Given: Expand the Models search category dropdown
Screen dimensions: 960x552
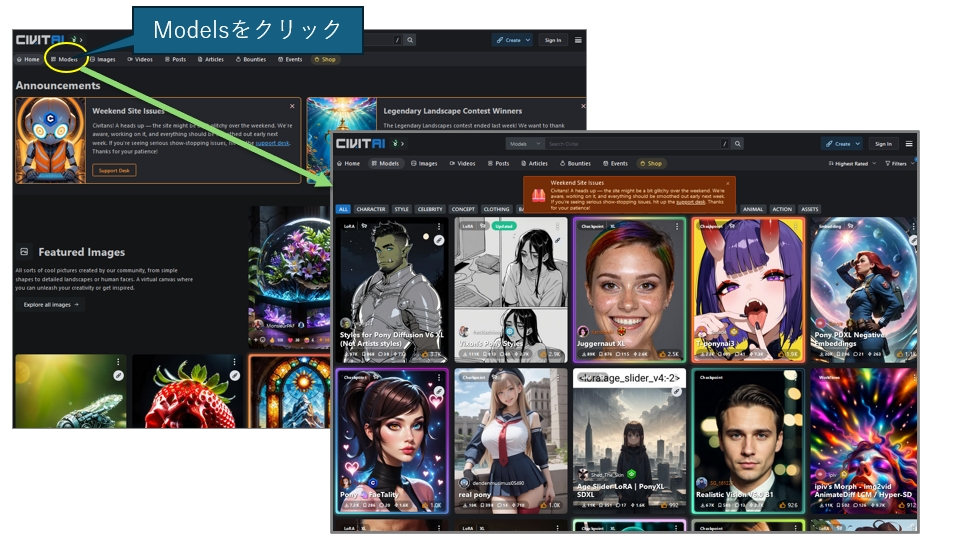Looking at the screenshot, I should tap(523, 144).
